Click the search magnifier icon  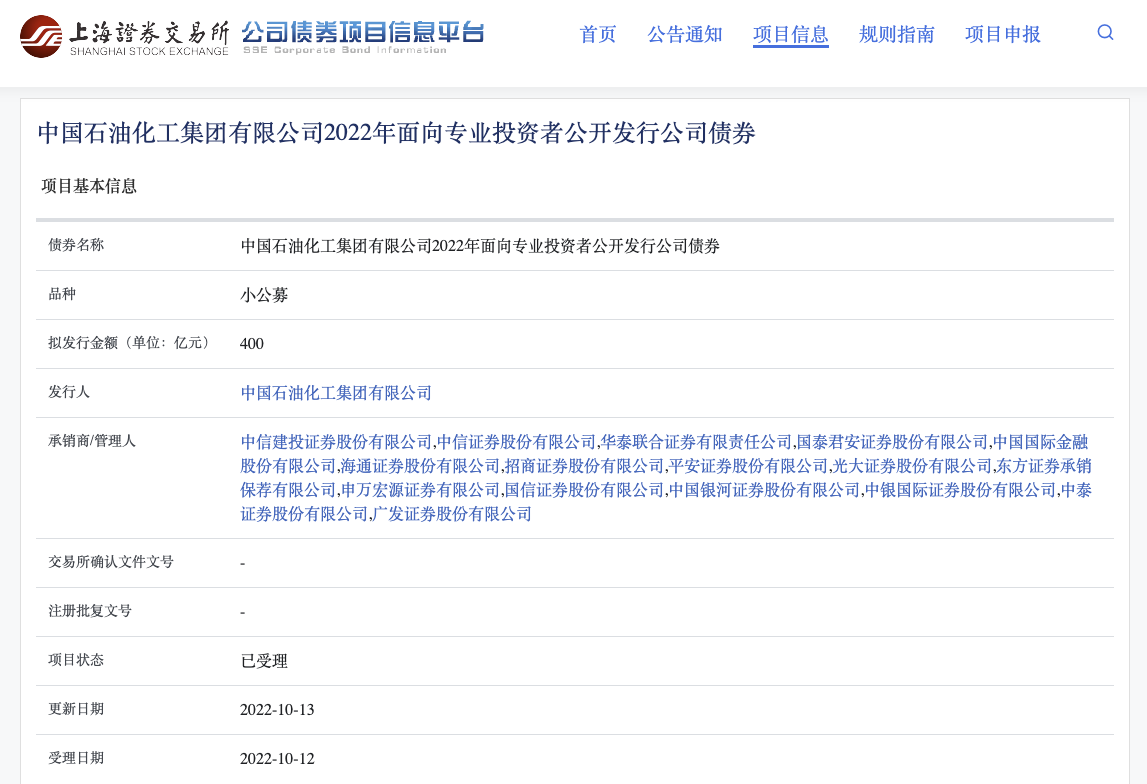[x=1105, y=32]
